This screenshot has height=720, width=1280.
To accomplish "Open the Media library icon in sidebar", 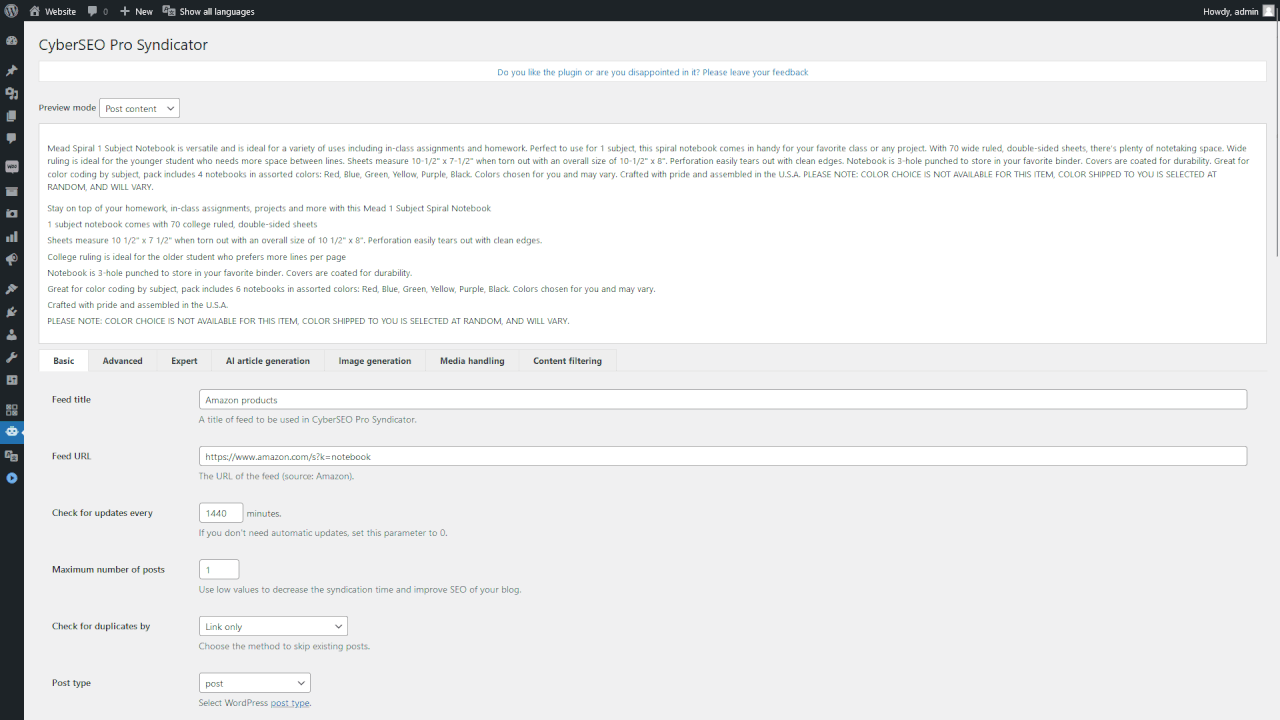I will pyautogui.click(x=12, y=93).
